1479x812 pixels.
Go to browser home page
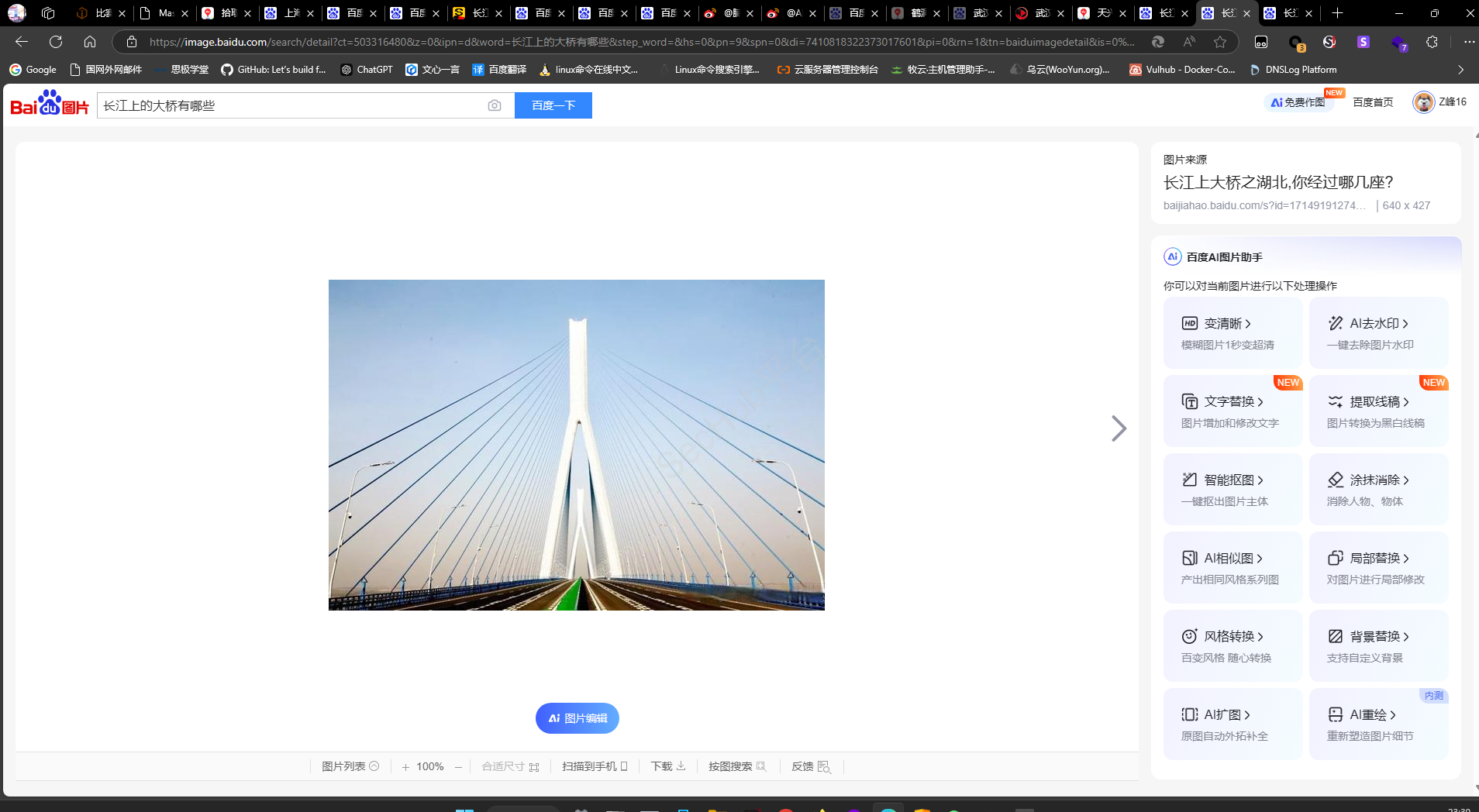click(x=90, y=42)
